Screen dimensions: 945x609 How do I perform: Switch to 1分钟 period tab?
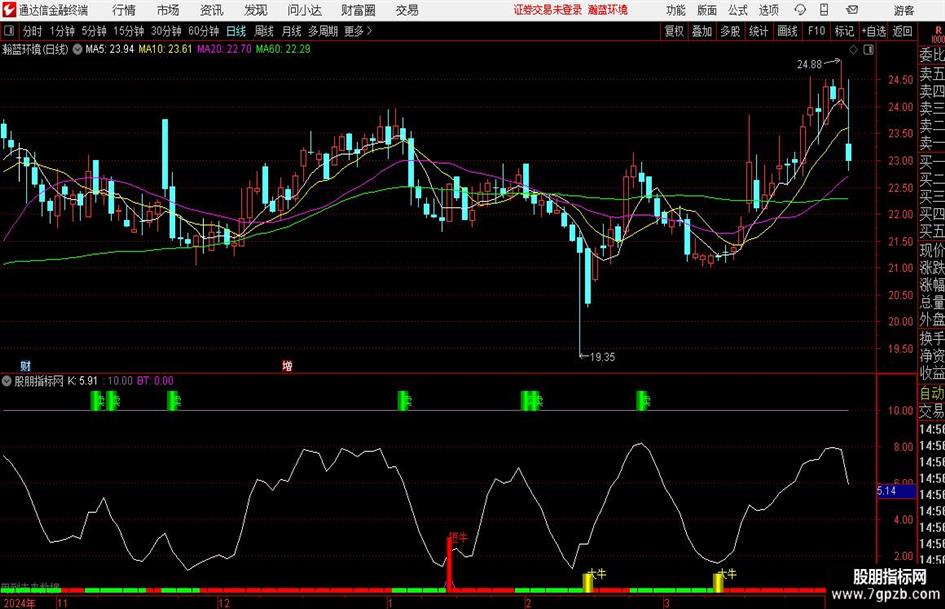pos(62,31)
